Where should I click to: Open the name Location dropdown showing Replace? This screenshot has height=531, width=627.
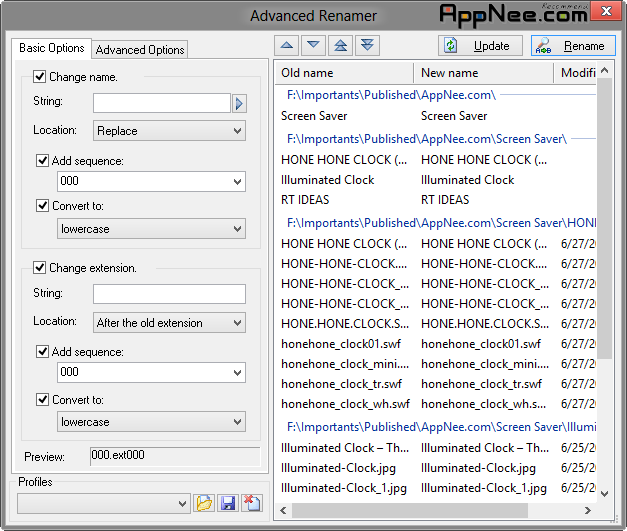(x=169, y=131)
